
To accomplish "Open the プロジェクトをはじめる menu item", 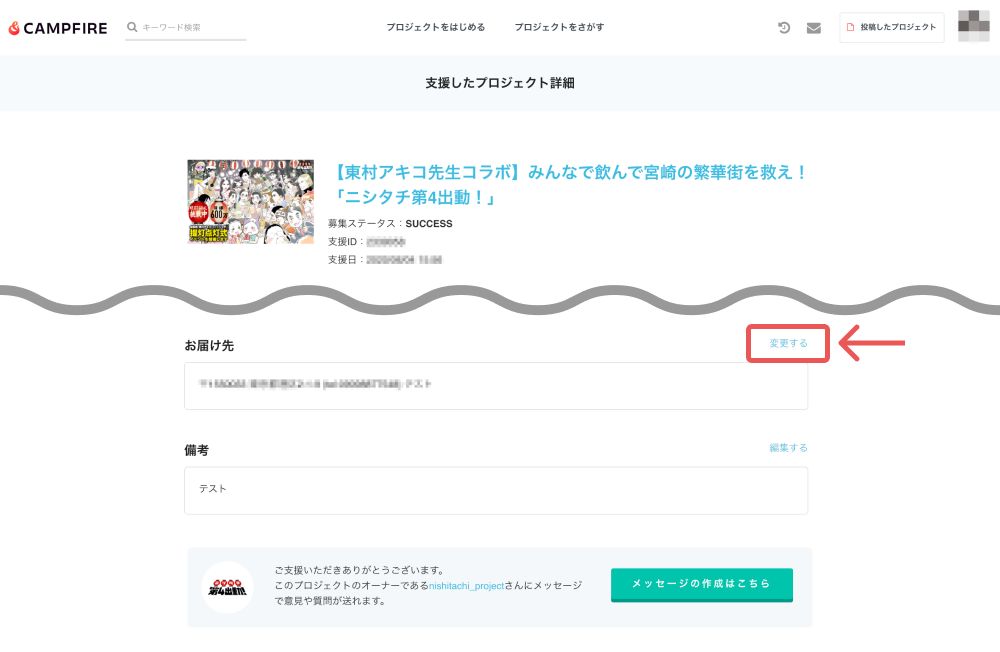I will [x=435, y=28].
